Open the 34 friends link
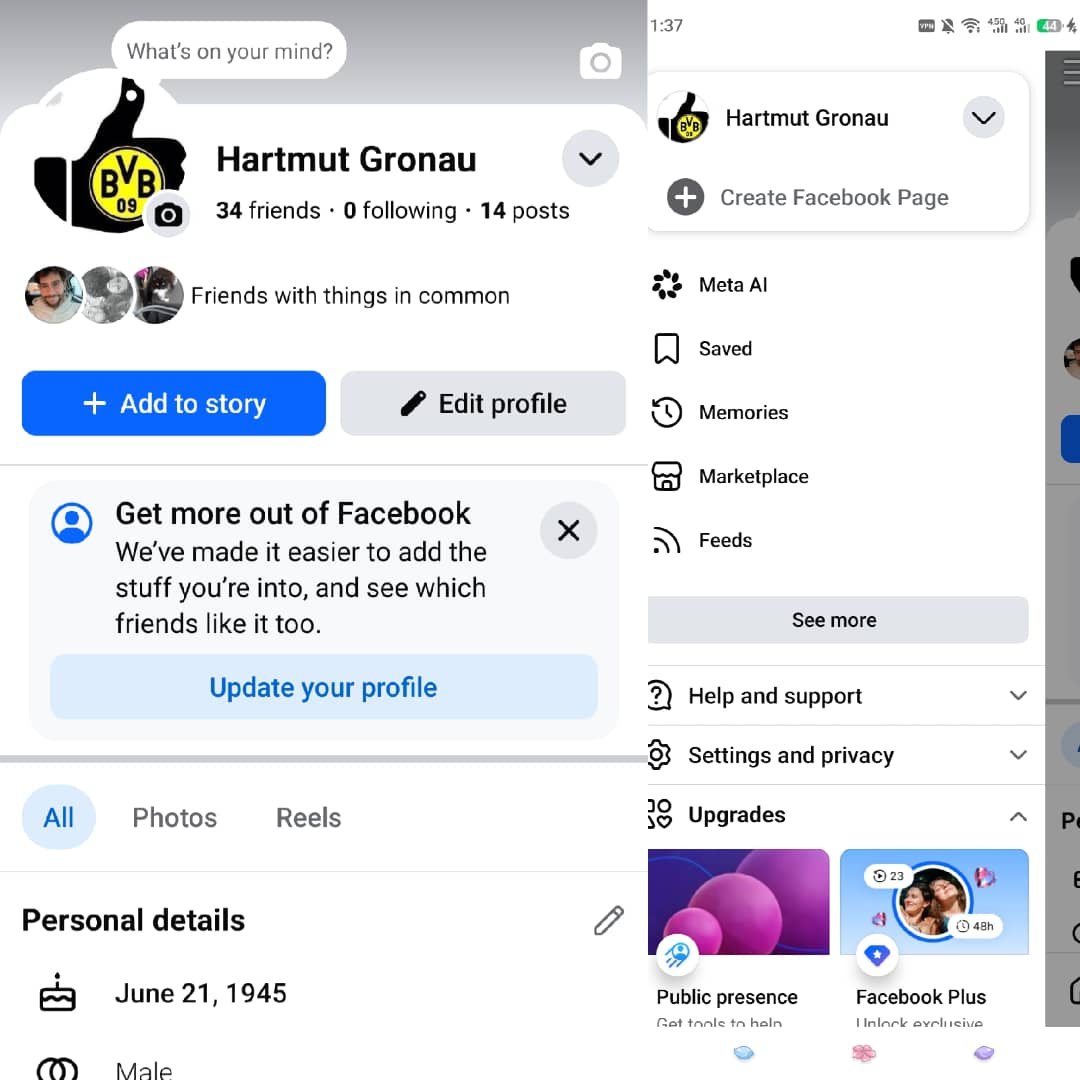This screenshot has height=1080, width=1080. click(268, 210)
